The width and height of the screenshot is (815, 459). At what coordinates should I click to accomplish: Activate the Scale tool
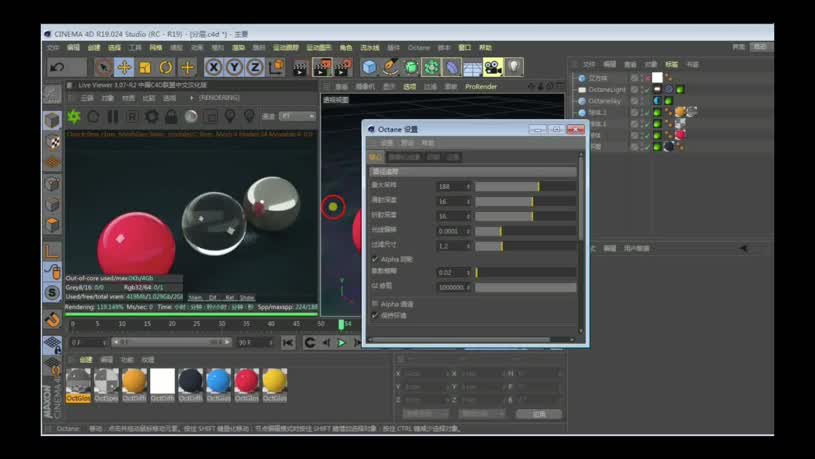click(x=145, y=67)
